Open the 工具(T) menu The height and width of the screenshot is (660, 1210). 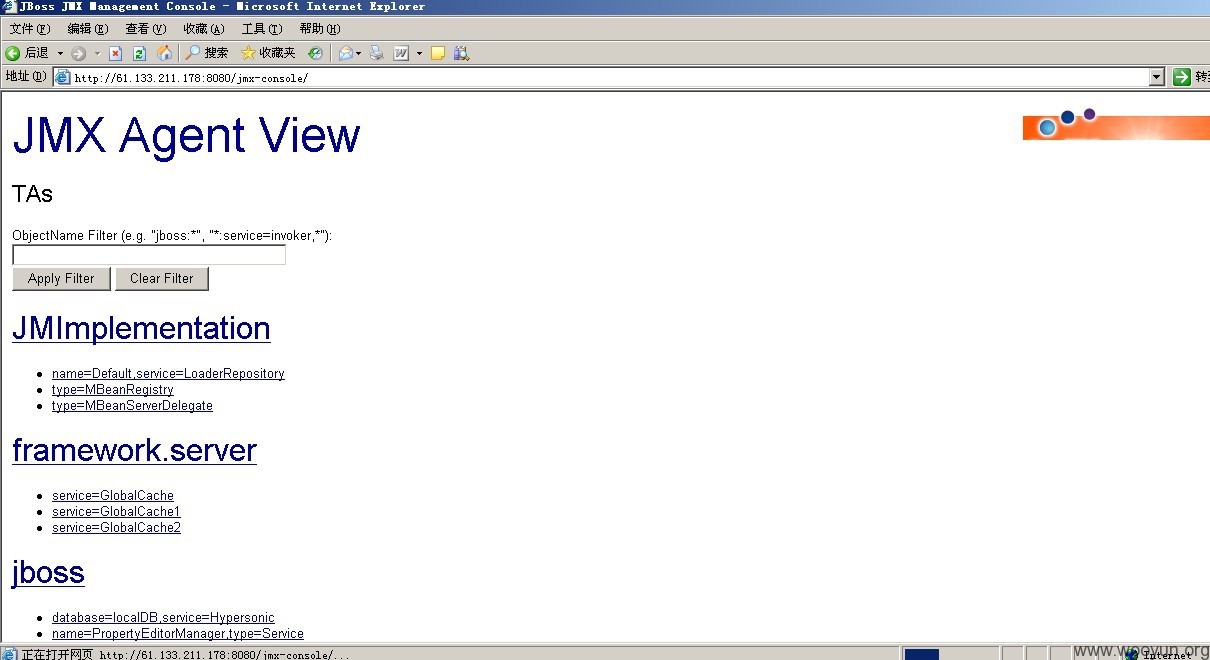point(261,29)
